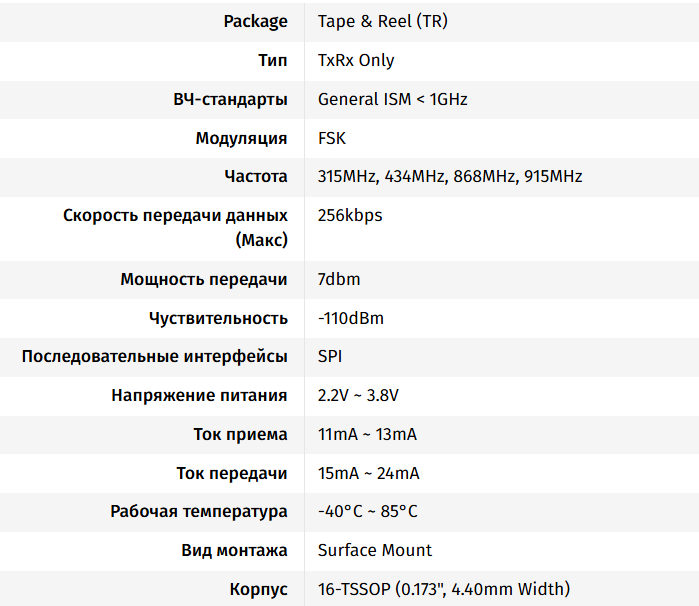Click the Ток передачи label
Screen dimensions: 699x606
coord(233,474)
